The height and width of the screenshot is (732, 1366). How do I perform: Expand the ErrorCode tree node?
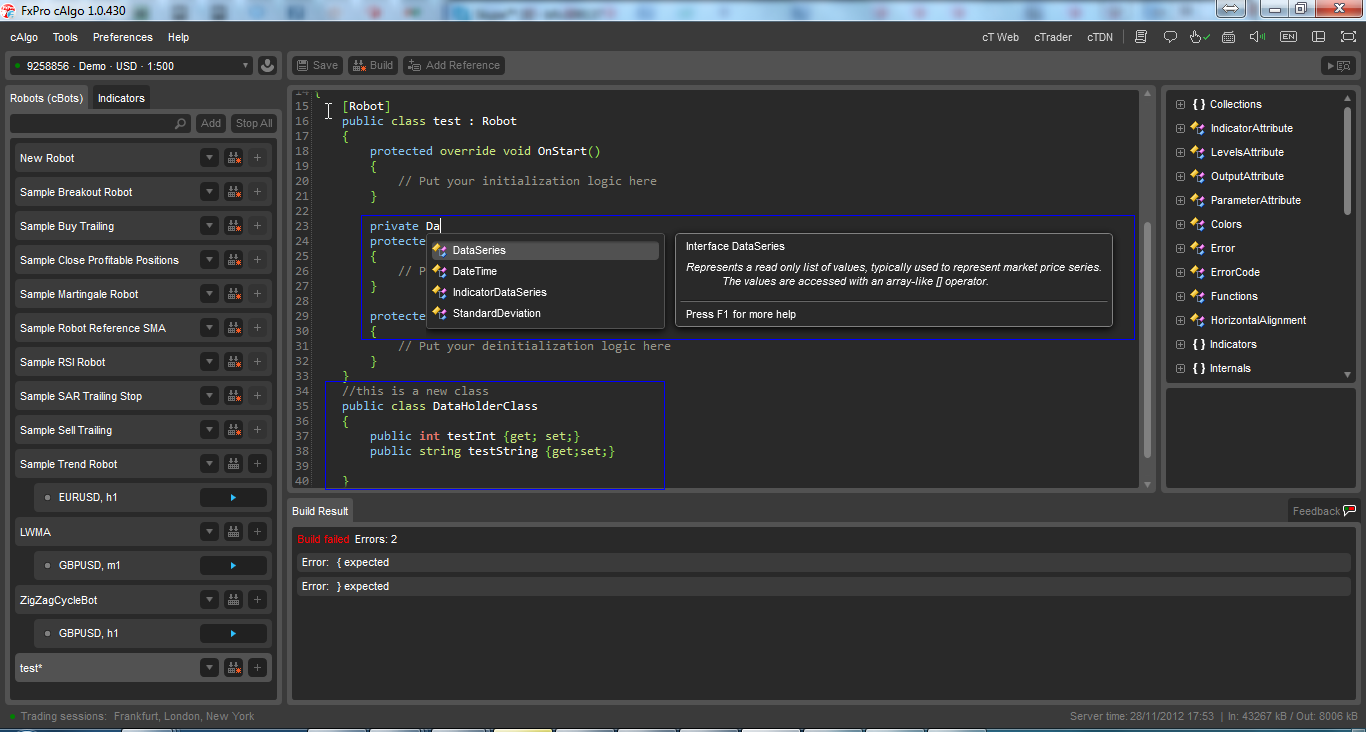click(1180, 272)
